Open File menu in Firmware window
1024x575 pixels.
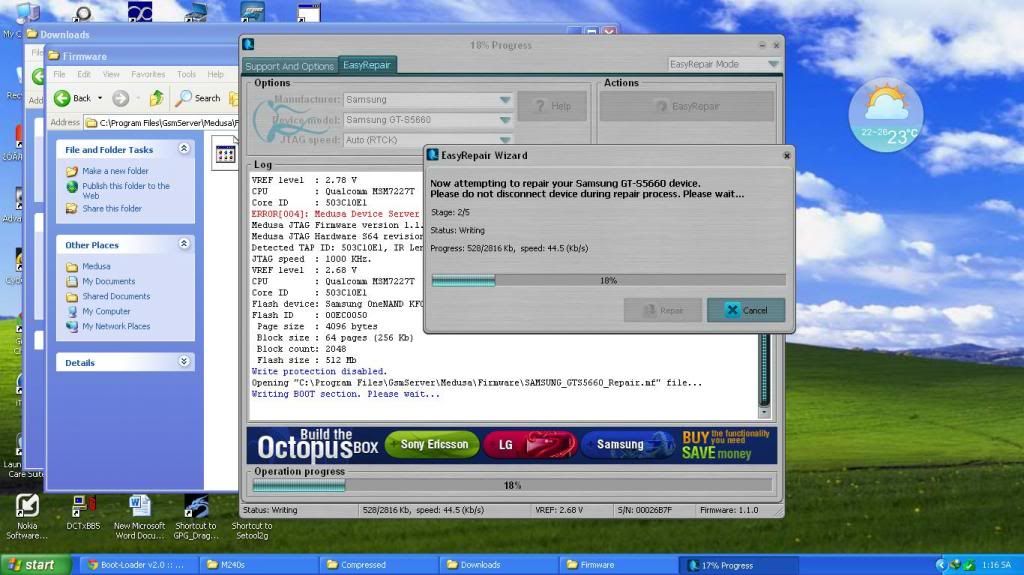[x=59, y=74]
